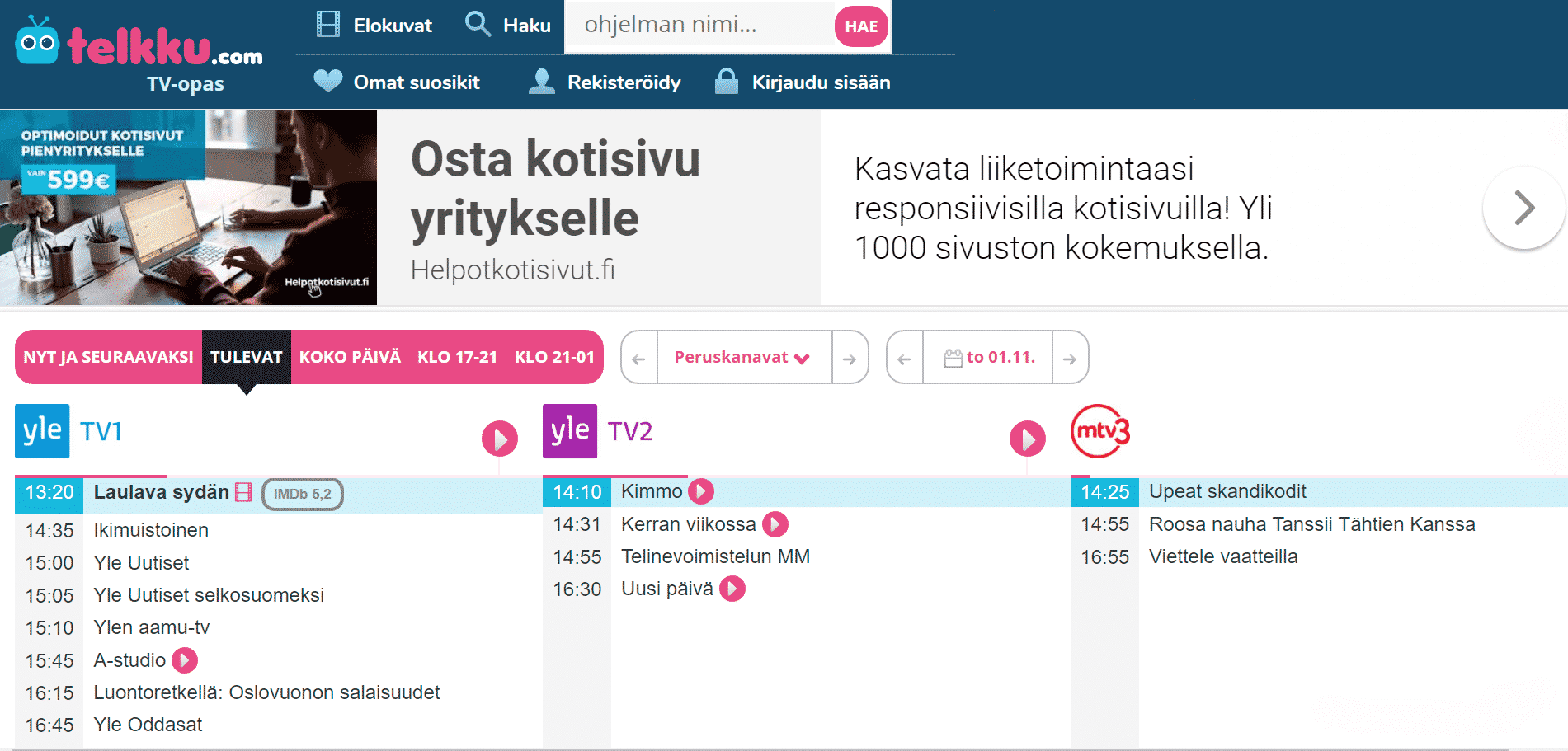Open the Laulava sydän programme
The image size is (1568, 751).
pos(162,492)
